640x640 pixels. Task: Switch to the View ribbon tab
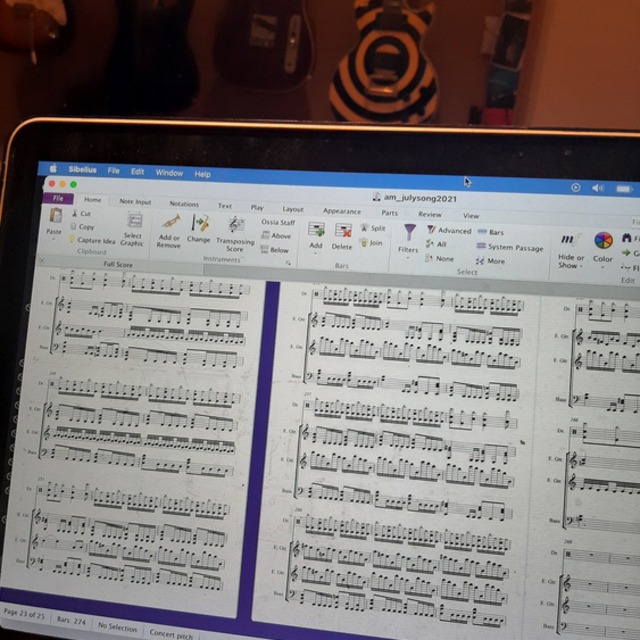tap(471, 216)
